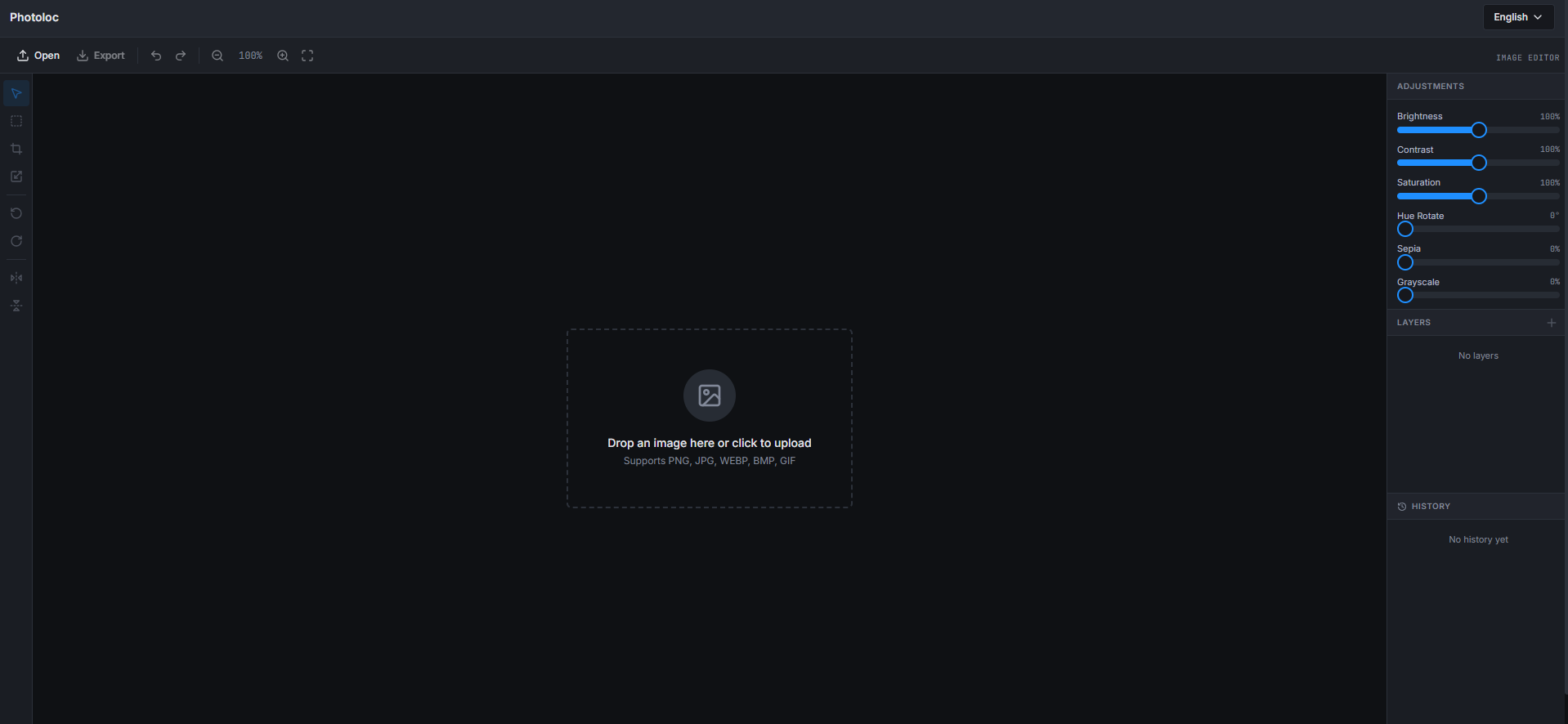Viewport: 1568px width, 724px height.
Task: Click the Grayscale slider handle
Action: tap(1405, 295)
